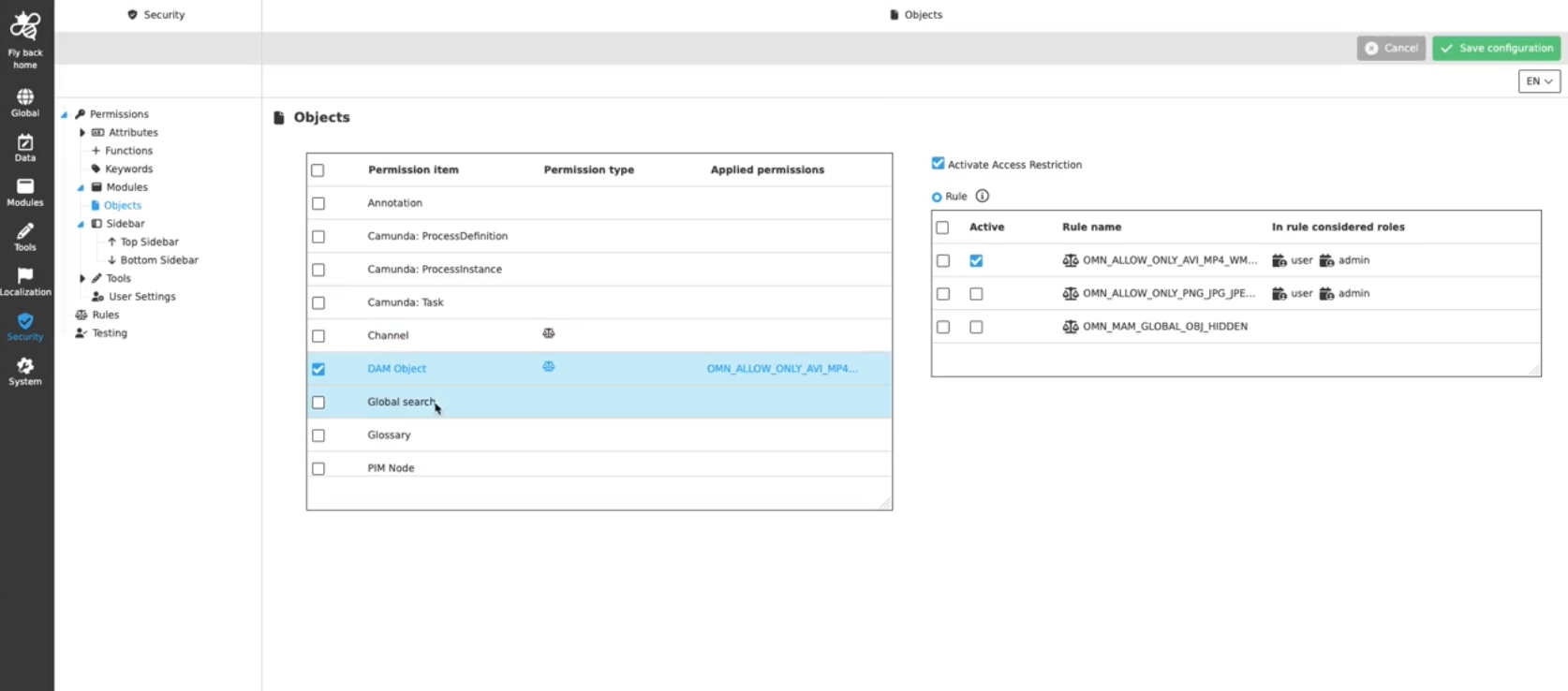Viewport: 1568px width, 691px height.
Task: Open System settings gear icon
Action: point(25,366)
